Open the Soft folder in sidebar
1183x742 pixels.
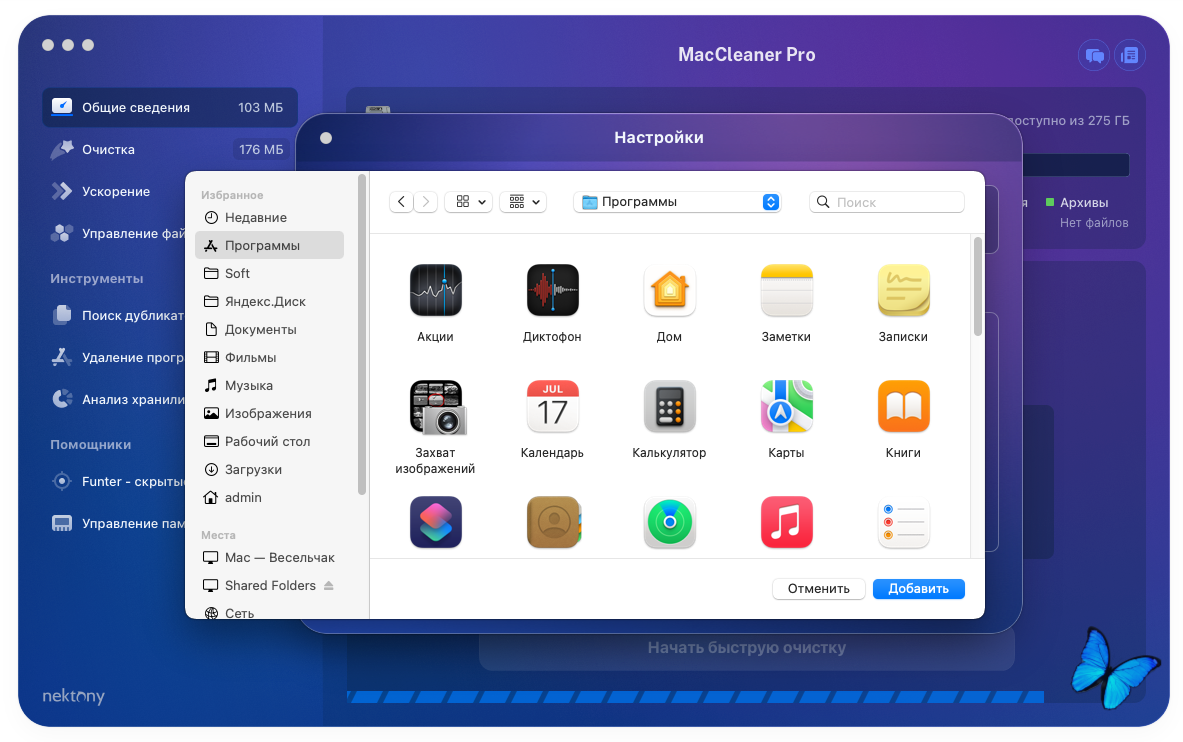pos(269,273)
